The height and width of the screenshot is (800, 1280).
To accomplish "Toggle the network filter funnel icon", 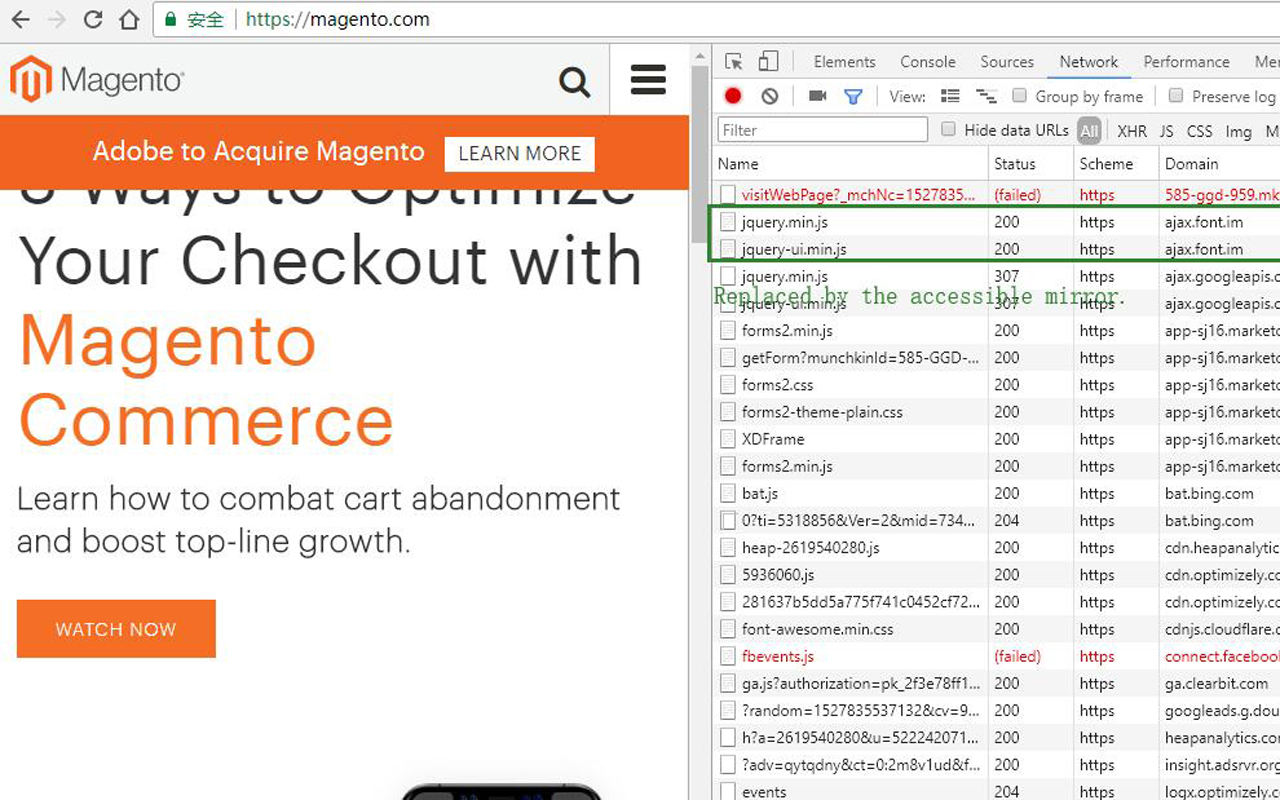I will 853,96.
